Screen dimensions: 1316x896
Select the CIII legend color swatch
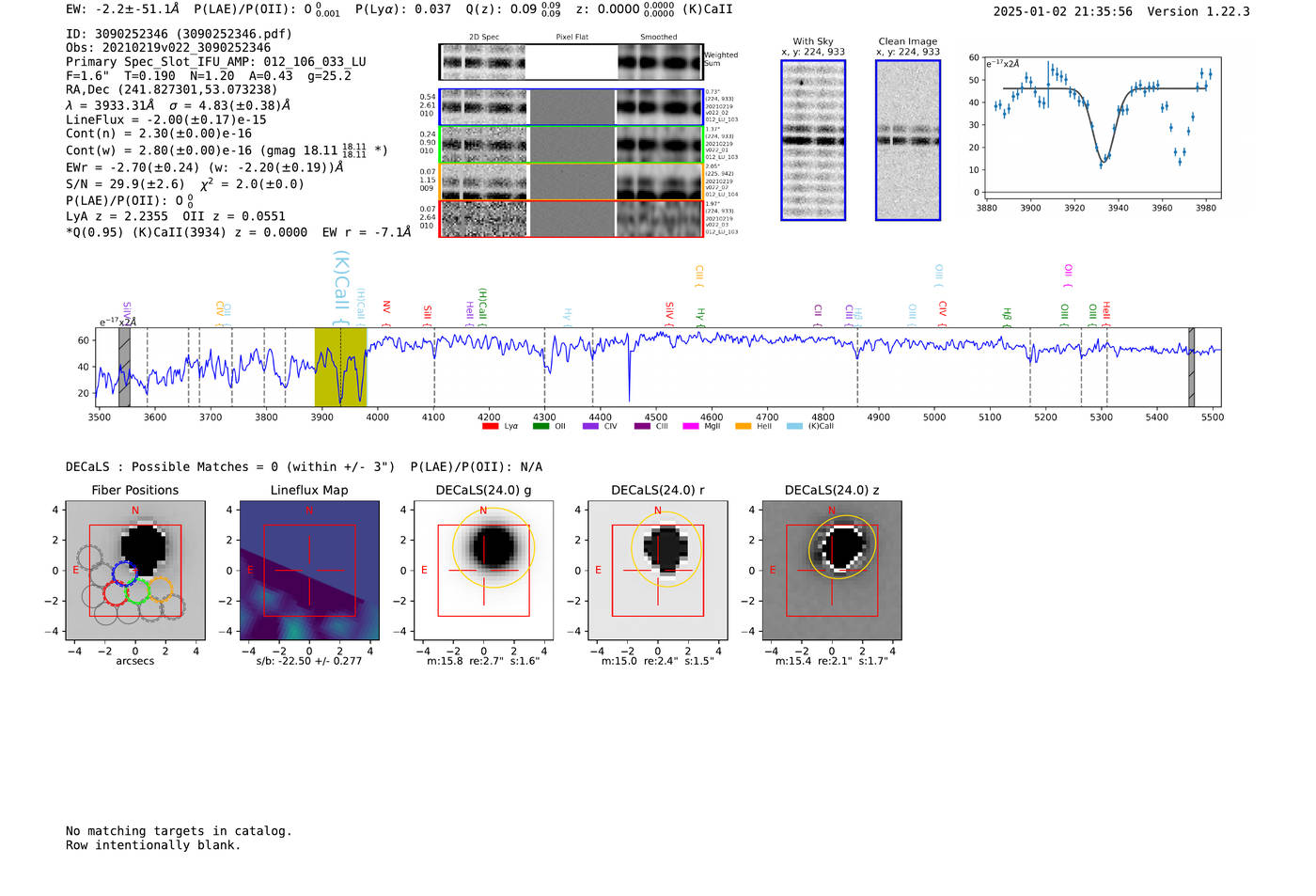641,427
